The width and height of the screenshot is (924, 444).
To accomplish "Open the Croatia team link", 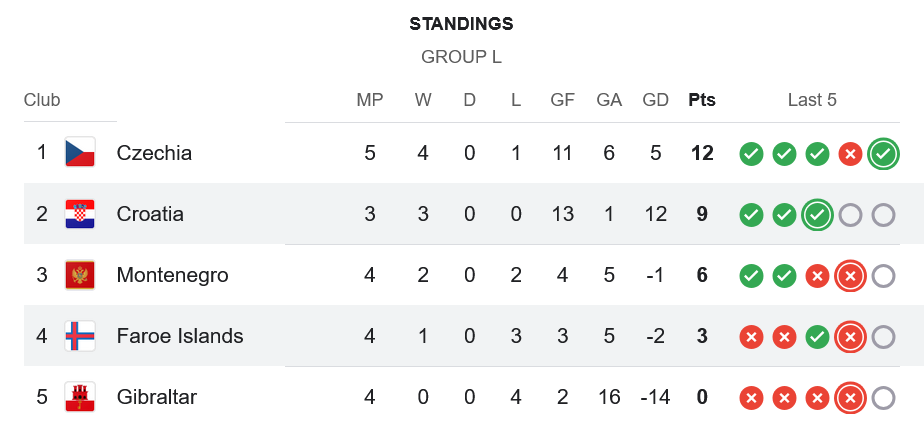I will [150, 214].
